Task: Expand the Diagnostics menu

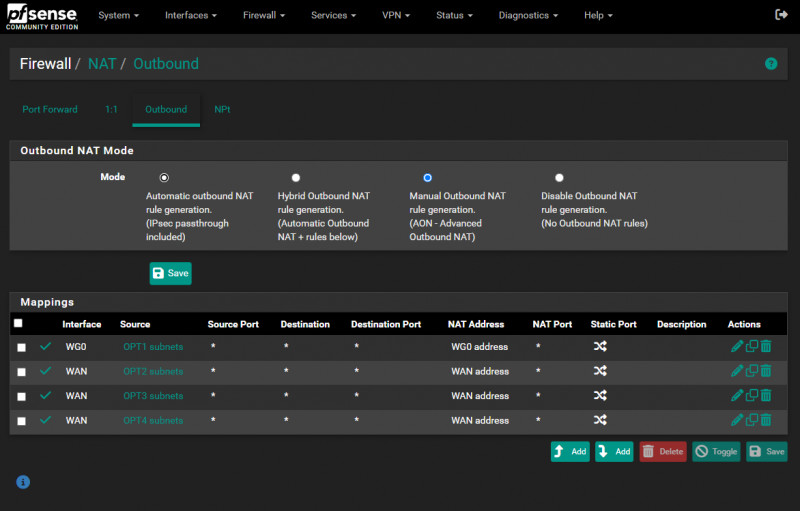Action: [x=528, y=16]
